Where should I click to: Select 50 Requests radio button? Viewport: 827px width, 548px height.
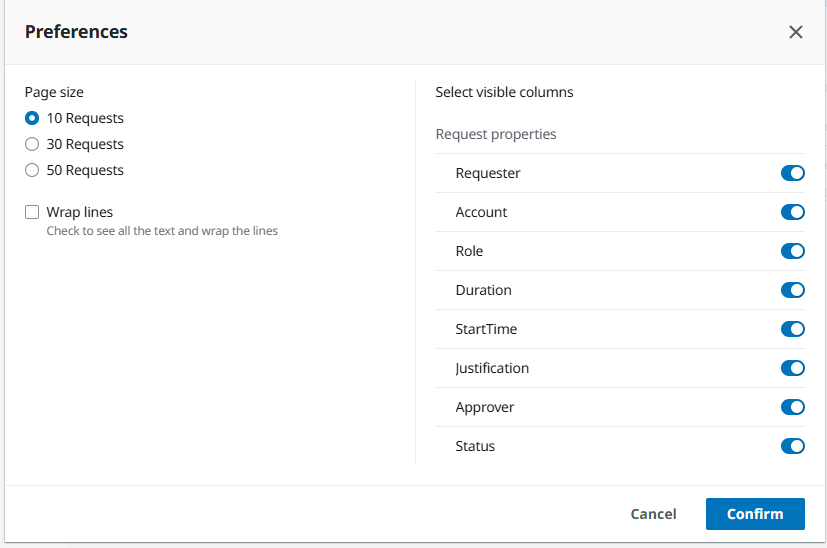[x=32, y=170]
